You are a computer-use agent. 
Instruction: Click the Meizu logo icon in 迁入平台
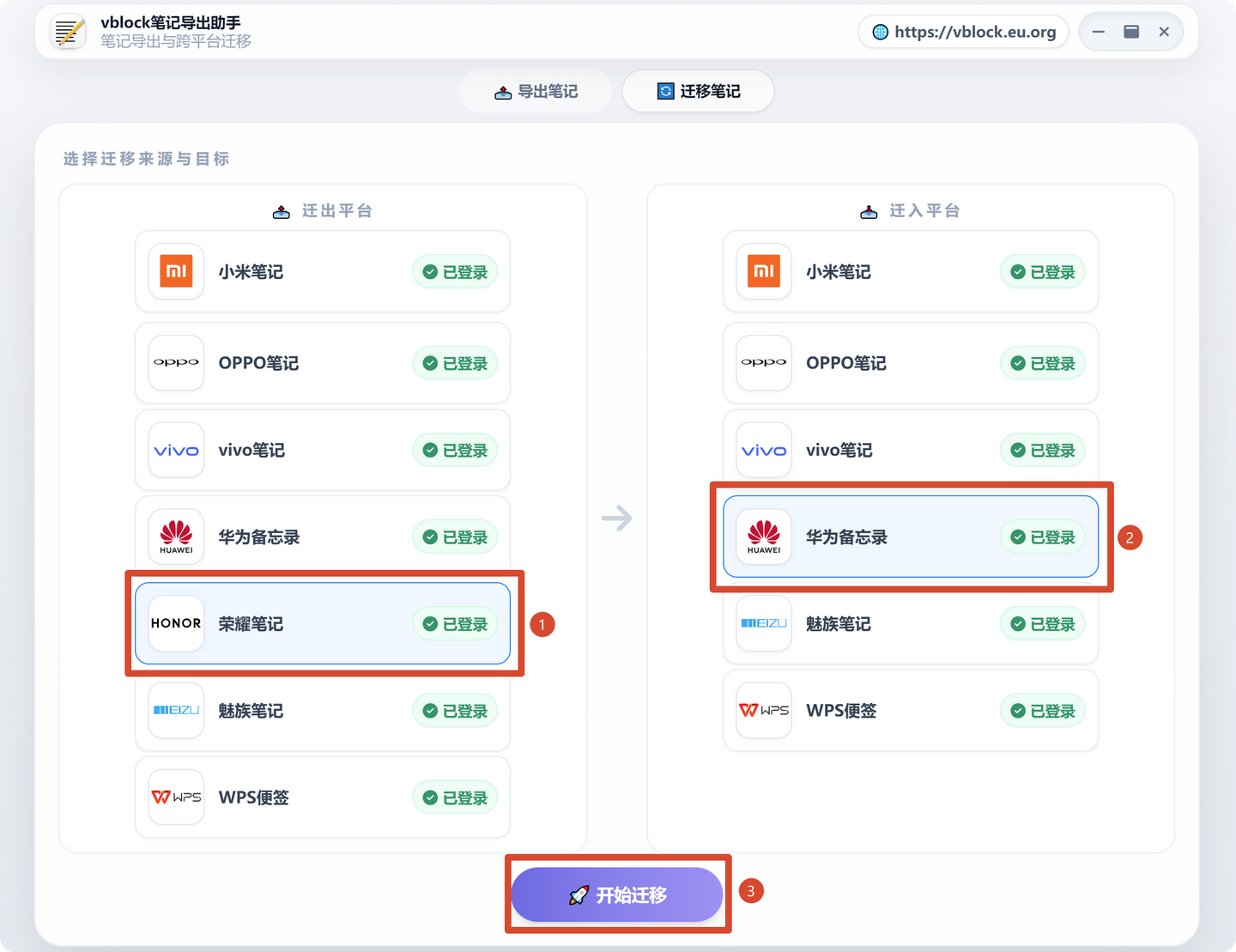pyautogui.click(x=764, y=623)
